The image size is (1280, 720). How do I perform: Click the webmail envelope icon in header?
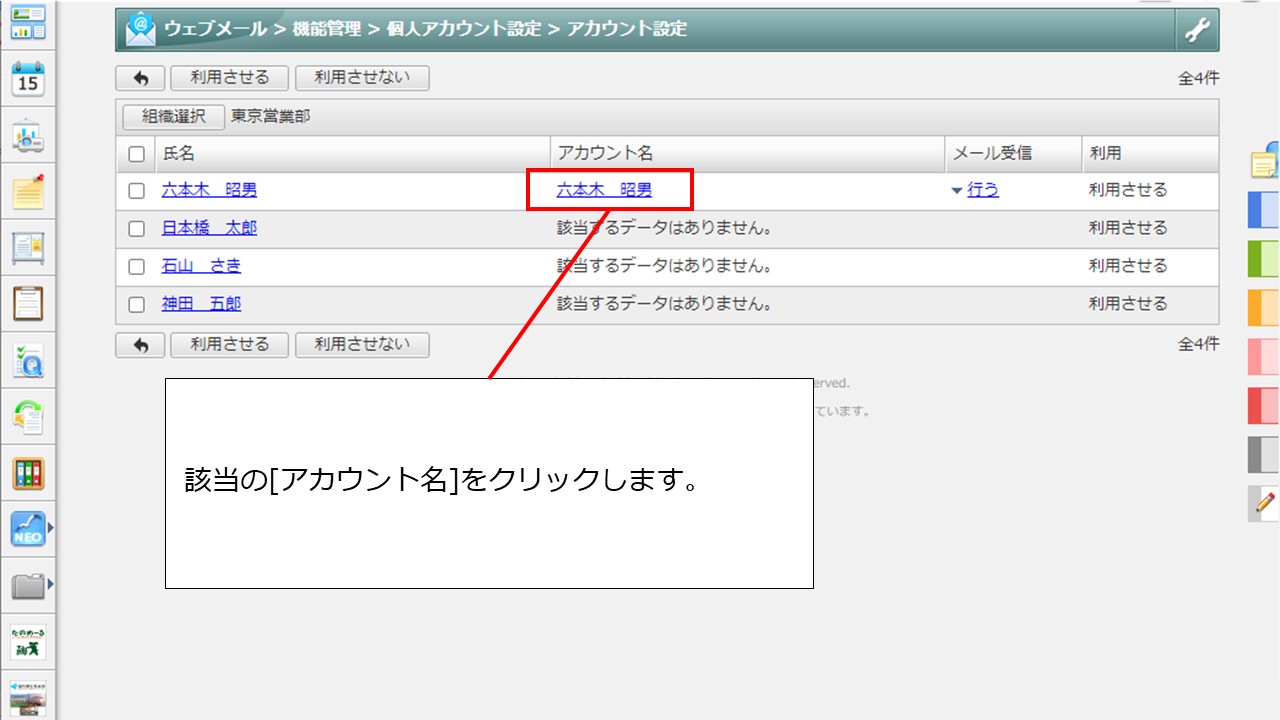pos(141,30)
